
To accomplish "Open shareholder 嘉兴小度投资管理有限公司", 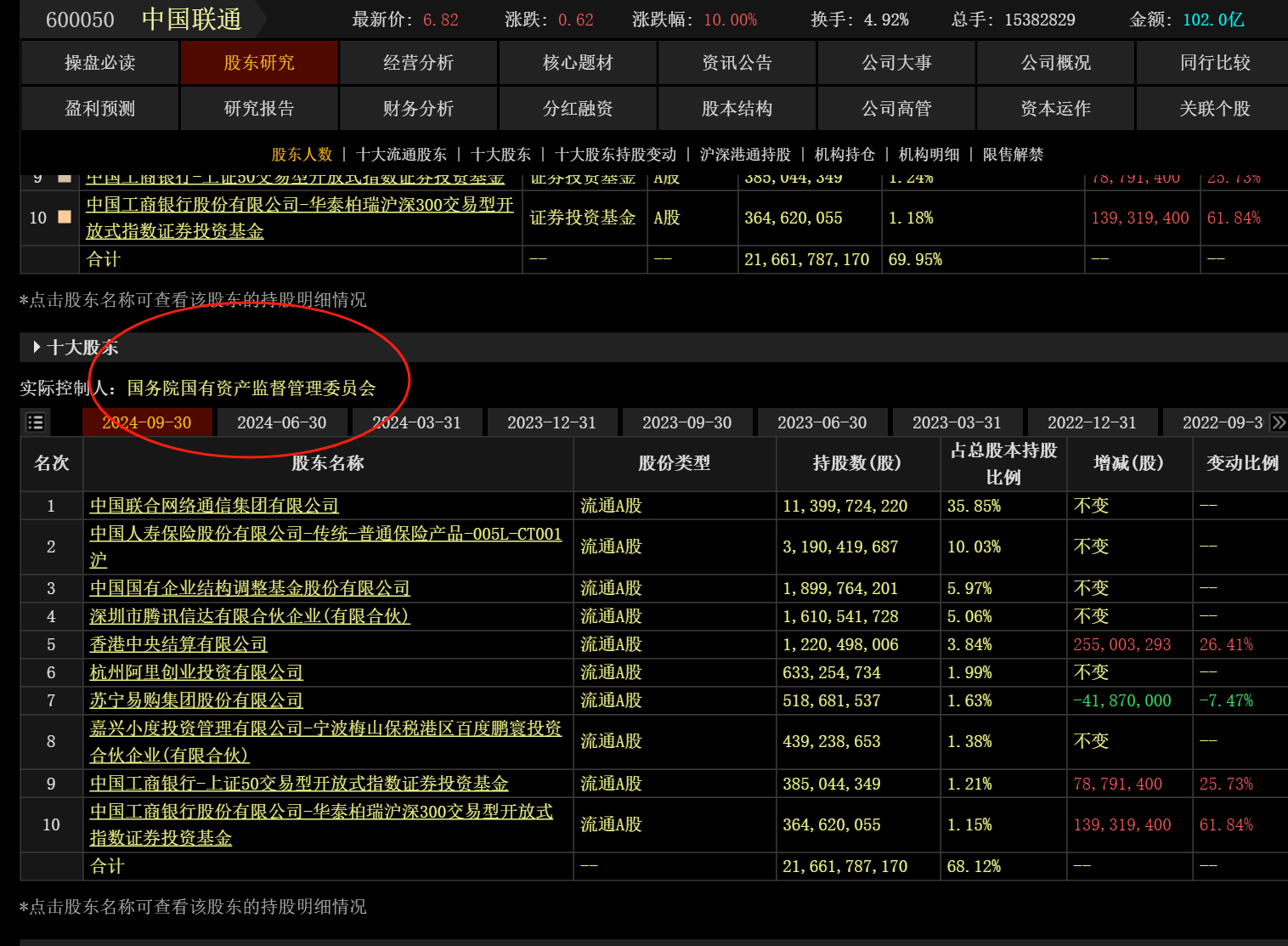I will click(x=325, y=741).
